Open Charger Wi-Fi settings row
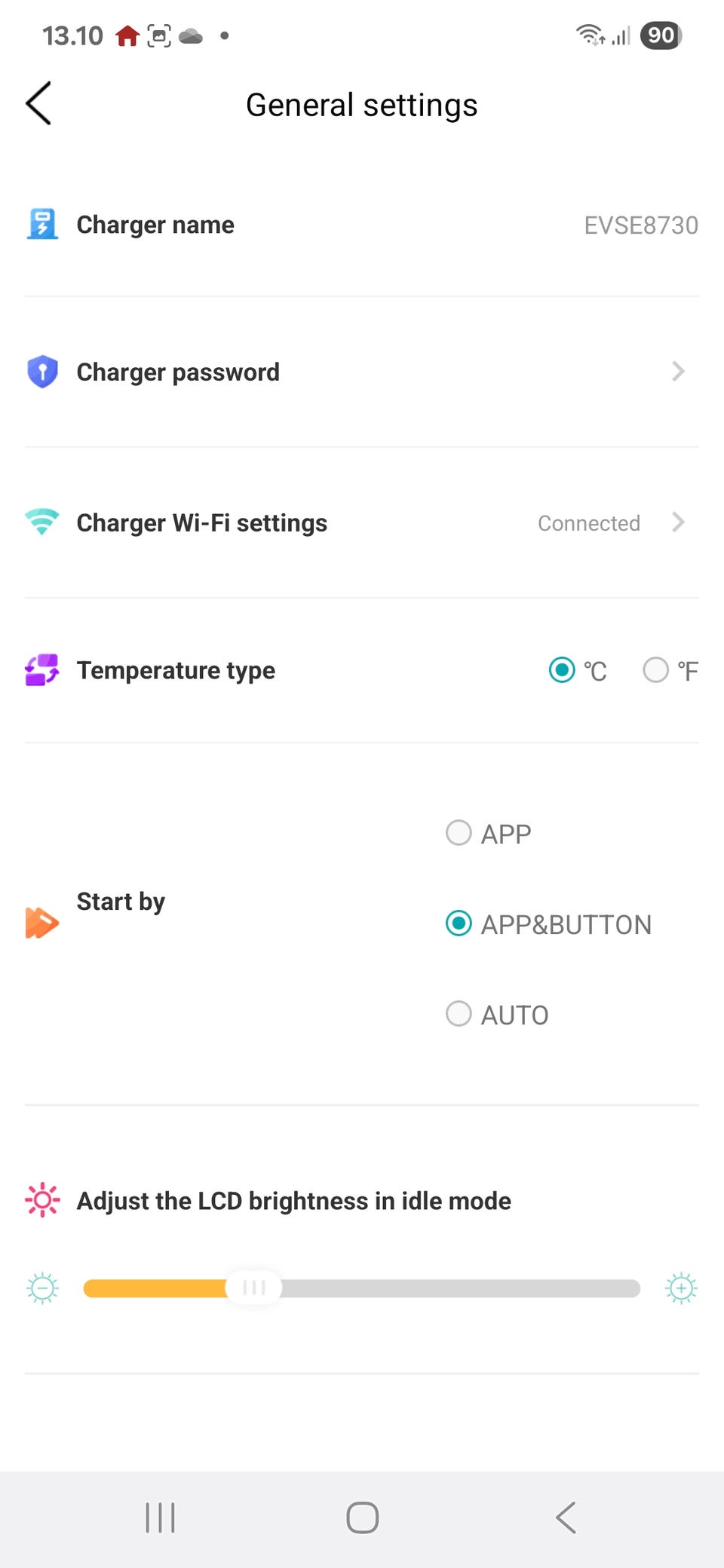The image size is (724, 1568). click(201, 522)
